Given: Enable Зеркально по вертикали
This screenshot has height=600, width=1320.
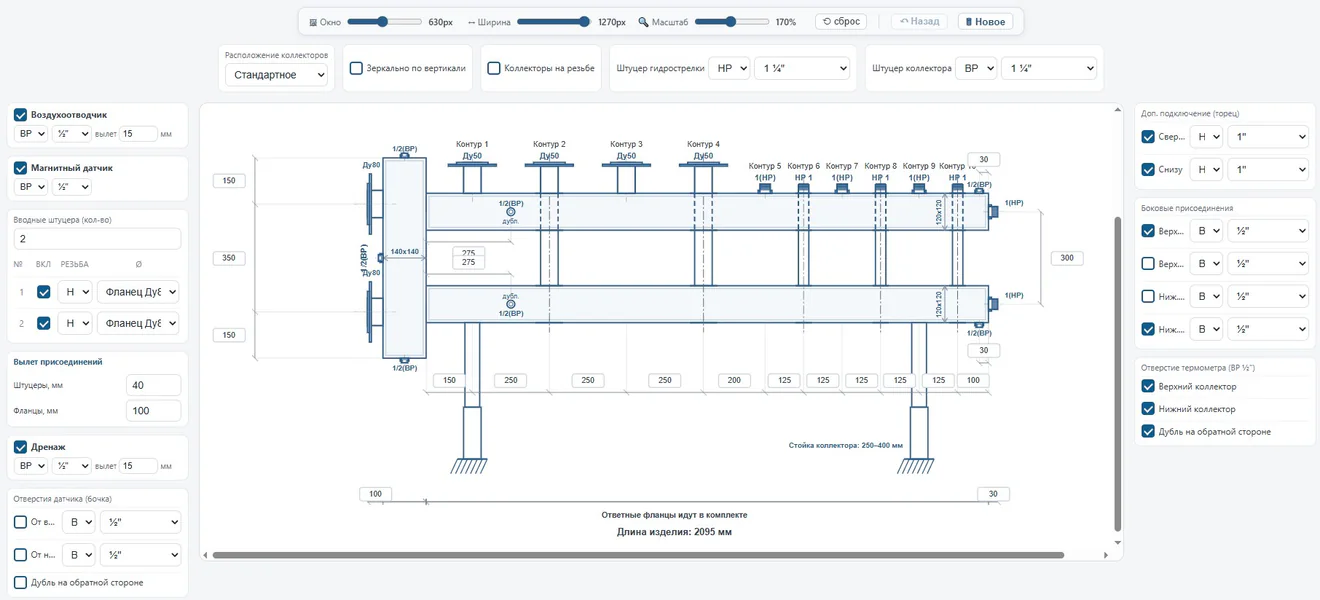Looking at the screenshot, I should [x=356, y=68].
